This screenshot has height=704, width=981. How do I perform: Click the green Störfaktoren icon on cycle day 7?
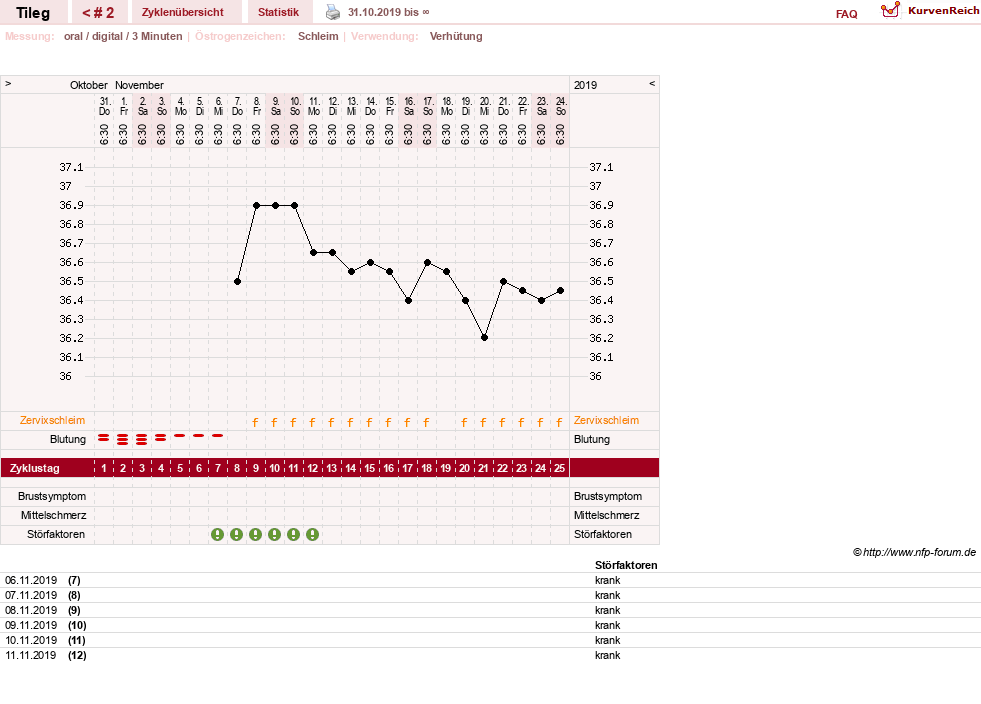pos(217,534)
